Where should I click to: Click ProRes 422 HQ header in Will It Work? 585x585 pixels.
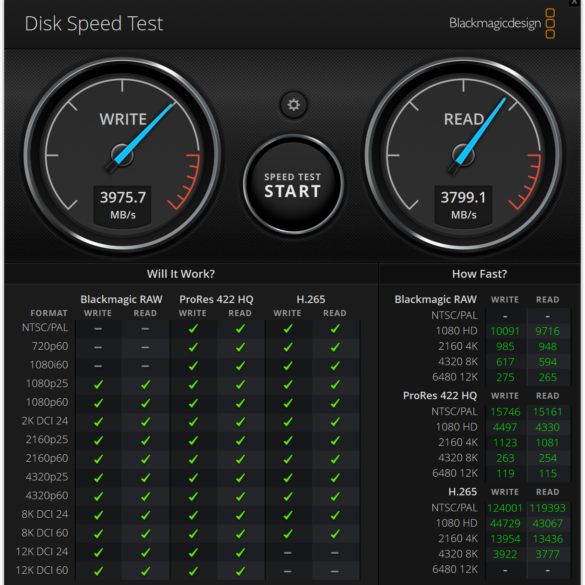click(x=216, y=299)
